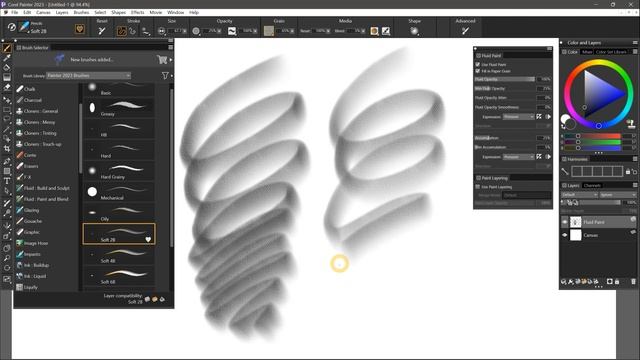640x360 pixels.
Task: Open the Canvas menu
Action: (43, 13)
